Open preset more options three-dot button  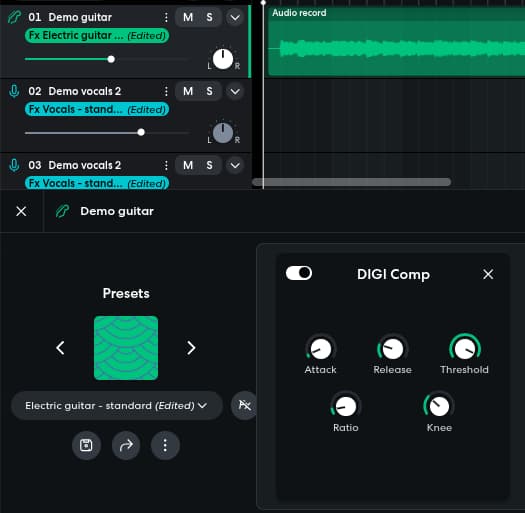pyautogui.click(x=165, y=445)
